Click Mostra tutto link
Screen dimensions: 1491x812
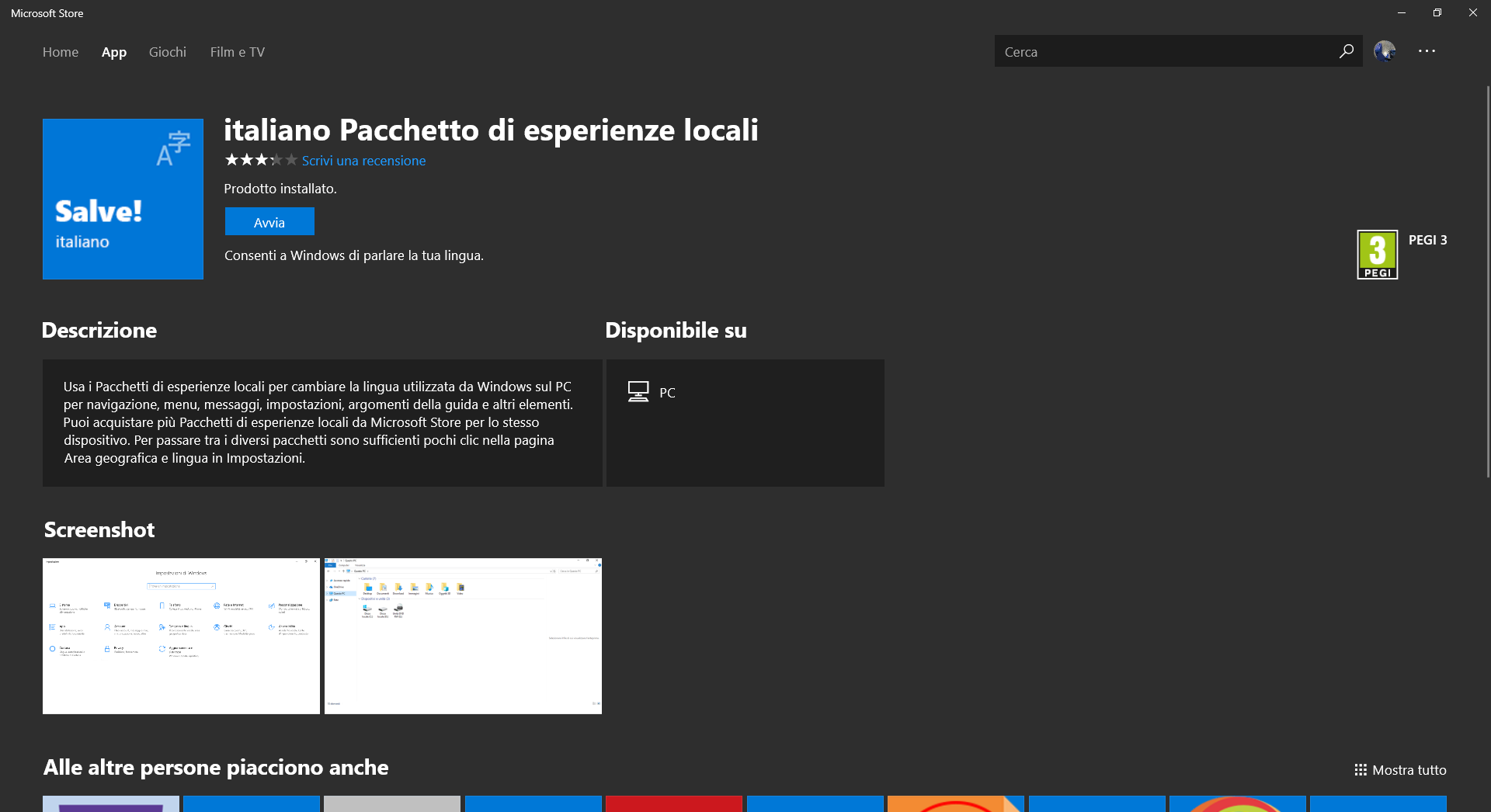(1409, 770)
